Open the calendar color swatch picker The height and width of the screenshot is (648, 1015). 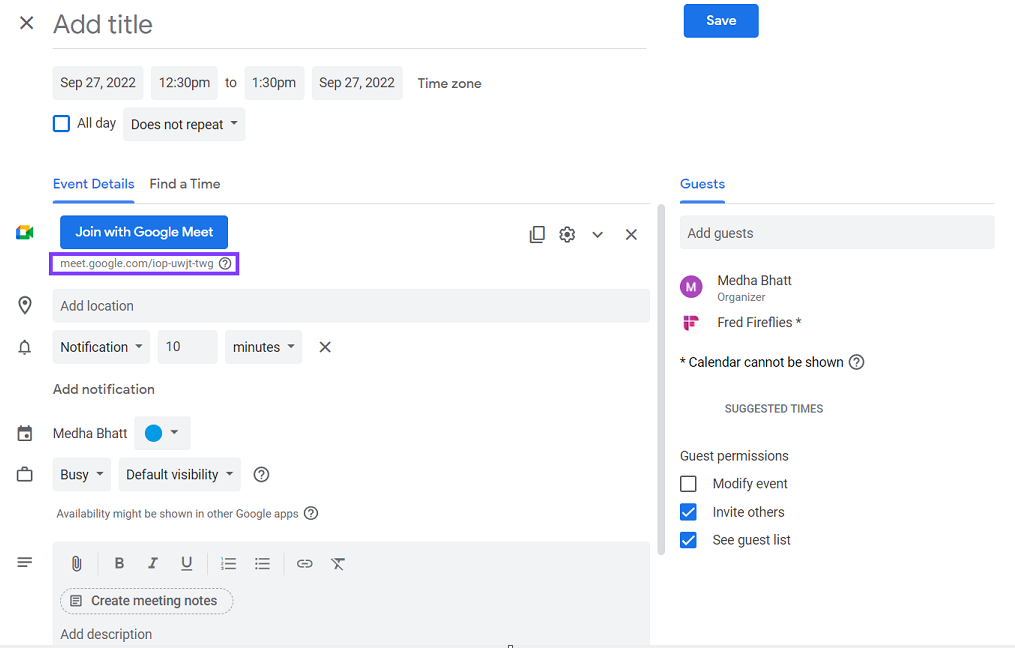(162, 433)
